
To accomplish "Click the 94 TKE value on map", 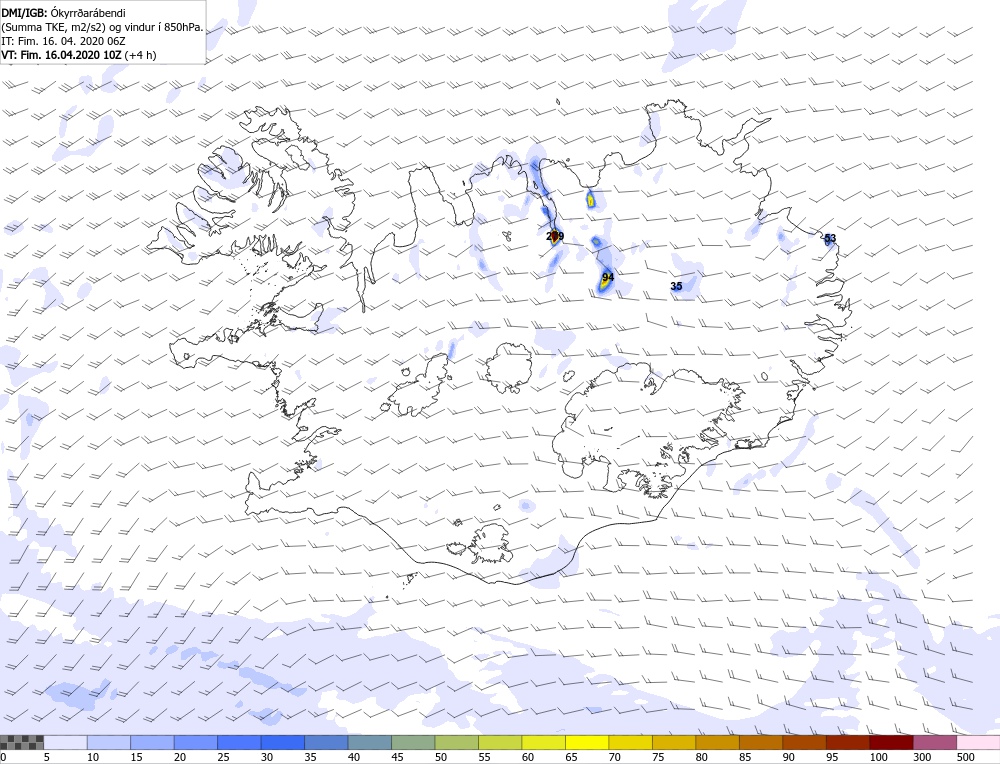I will (608, 277).
